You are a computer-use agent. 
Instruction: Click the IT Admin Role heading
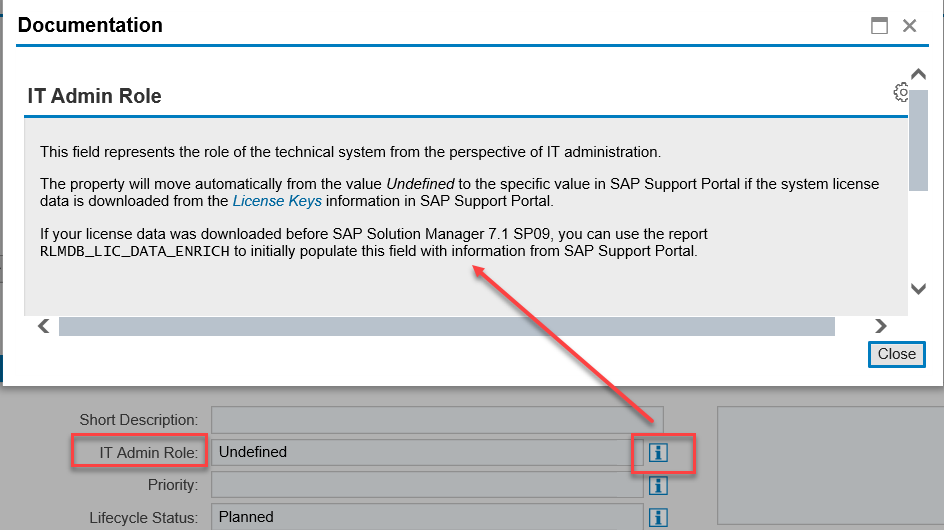click(x=95, y=96)
